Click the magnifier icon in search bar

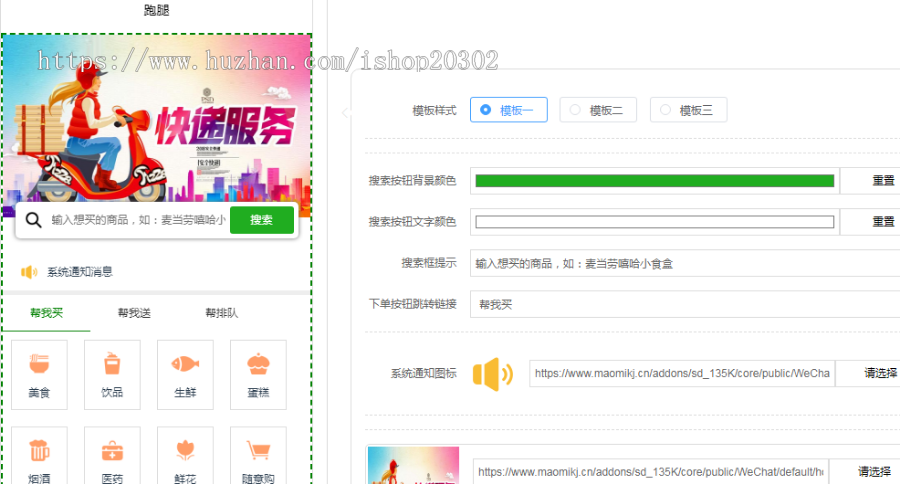(x=33, y=220)
